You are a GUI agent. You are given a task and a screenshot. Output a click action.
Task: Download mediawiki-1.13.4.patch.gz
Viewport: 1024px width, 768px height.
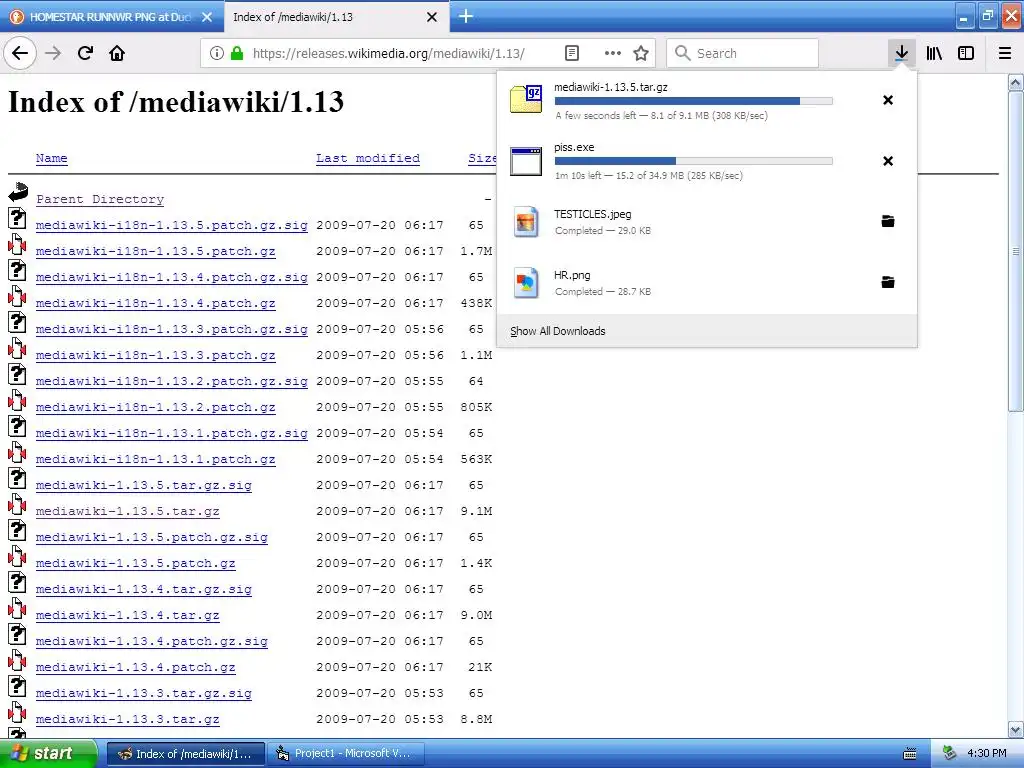[x=136, y=667]
